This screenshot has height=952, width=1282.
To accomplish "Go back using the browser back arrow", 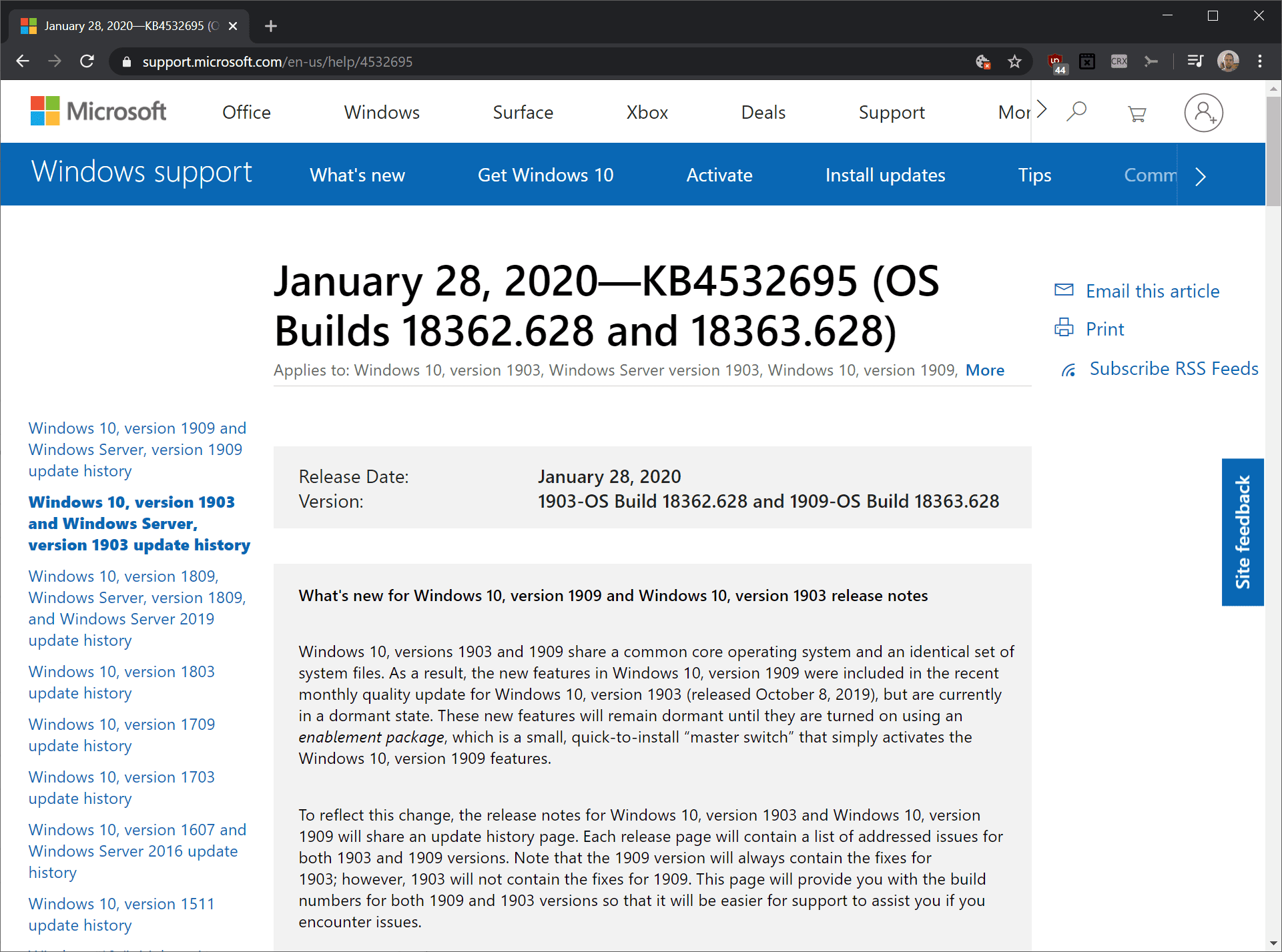I will pyautogui.click(x=23, y=61).
